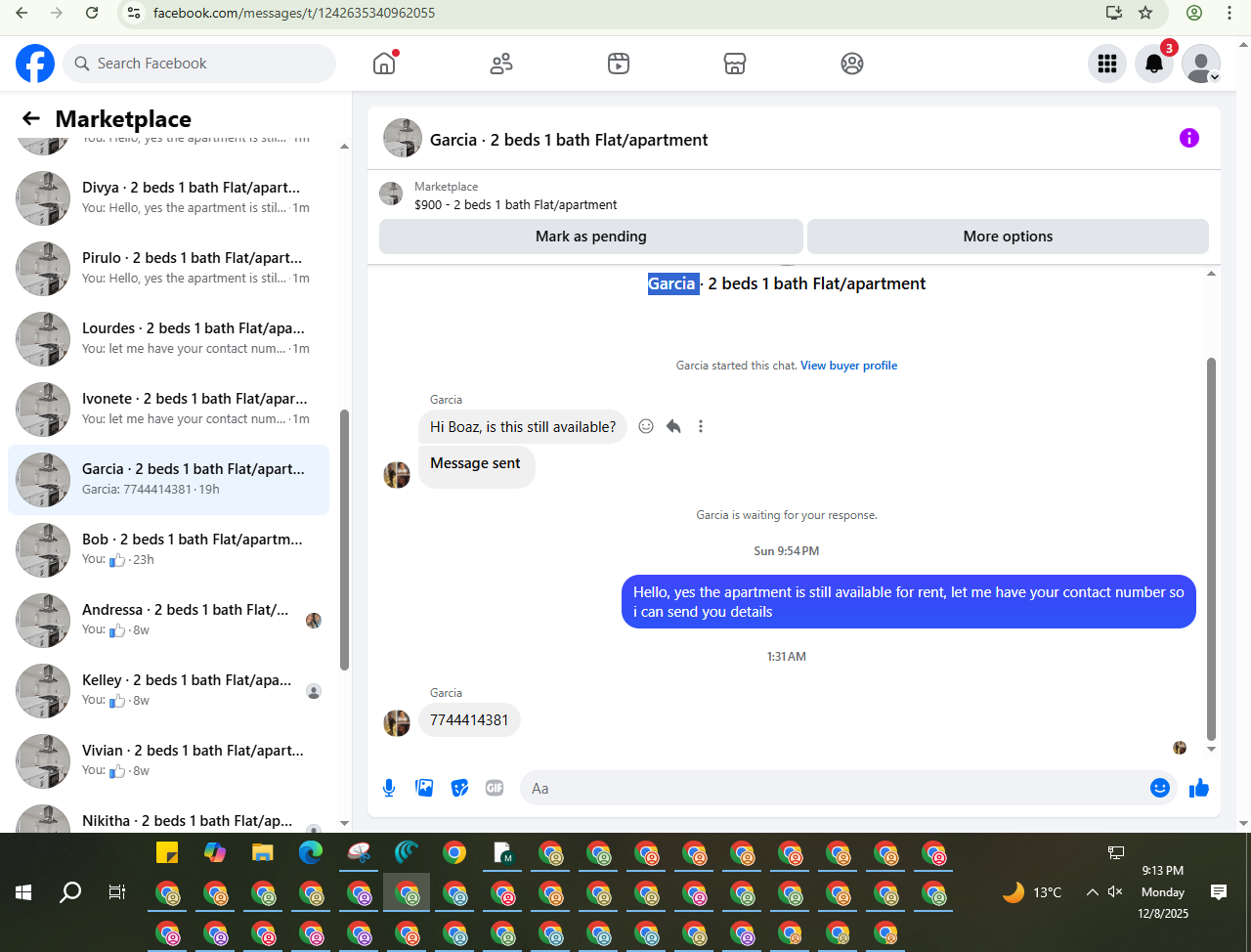Image resolution: width=1251 pixels, height=952 pixels.
Task: Open the conversation with Divya
Action: (168, 197)
